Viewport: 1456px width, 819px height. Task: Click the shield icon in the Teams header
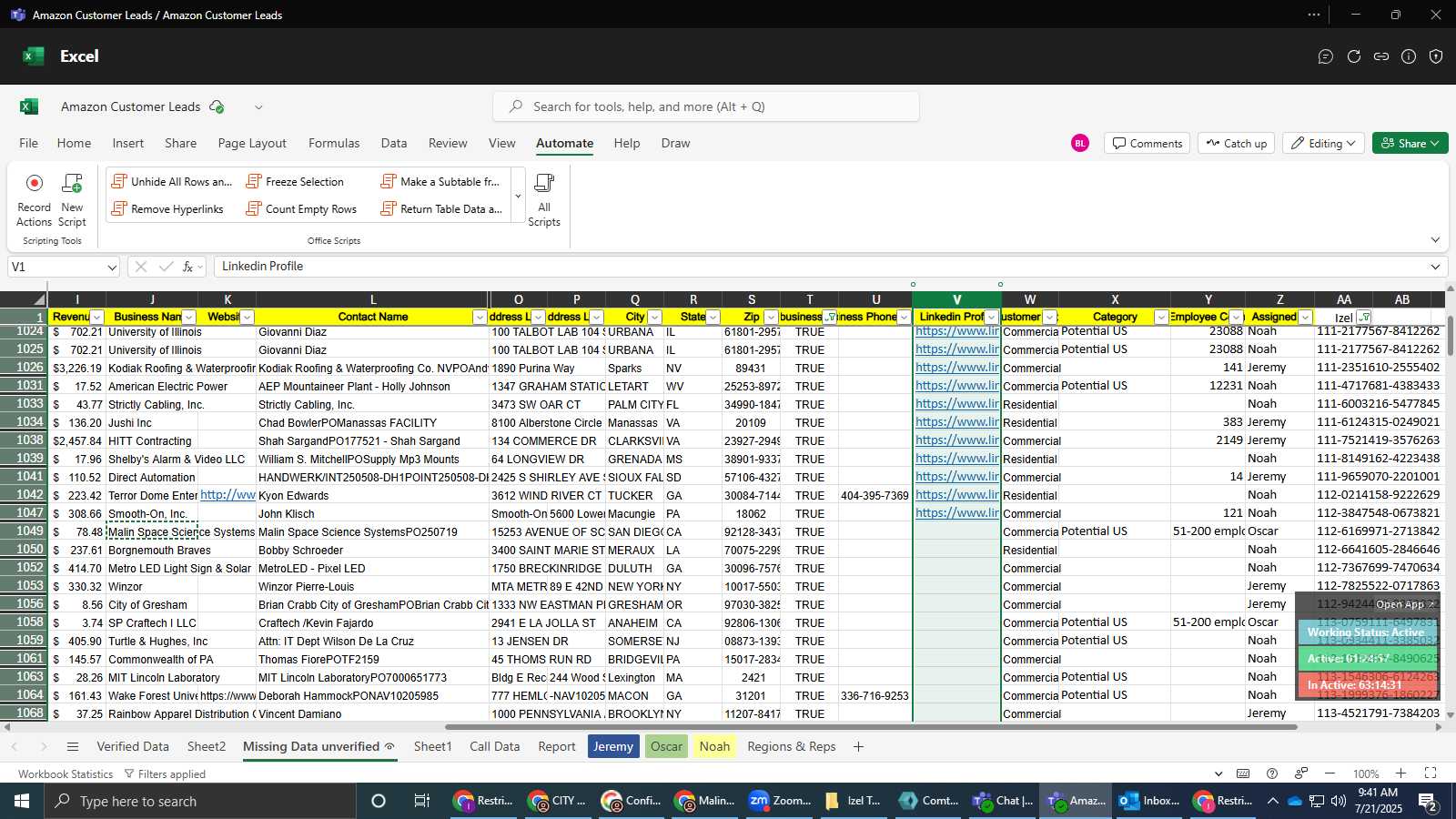(1436, 56)
